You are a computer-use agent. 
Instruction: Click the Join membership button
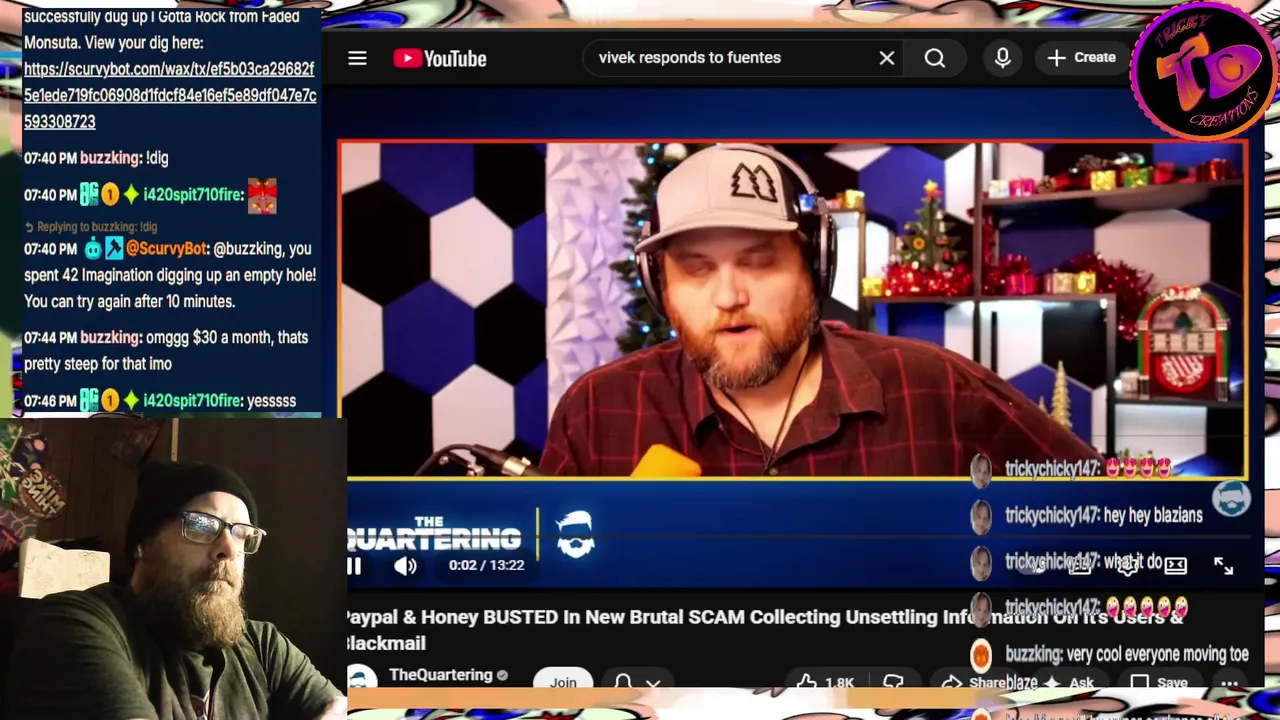pyautogui.click(x=563, y=682)
